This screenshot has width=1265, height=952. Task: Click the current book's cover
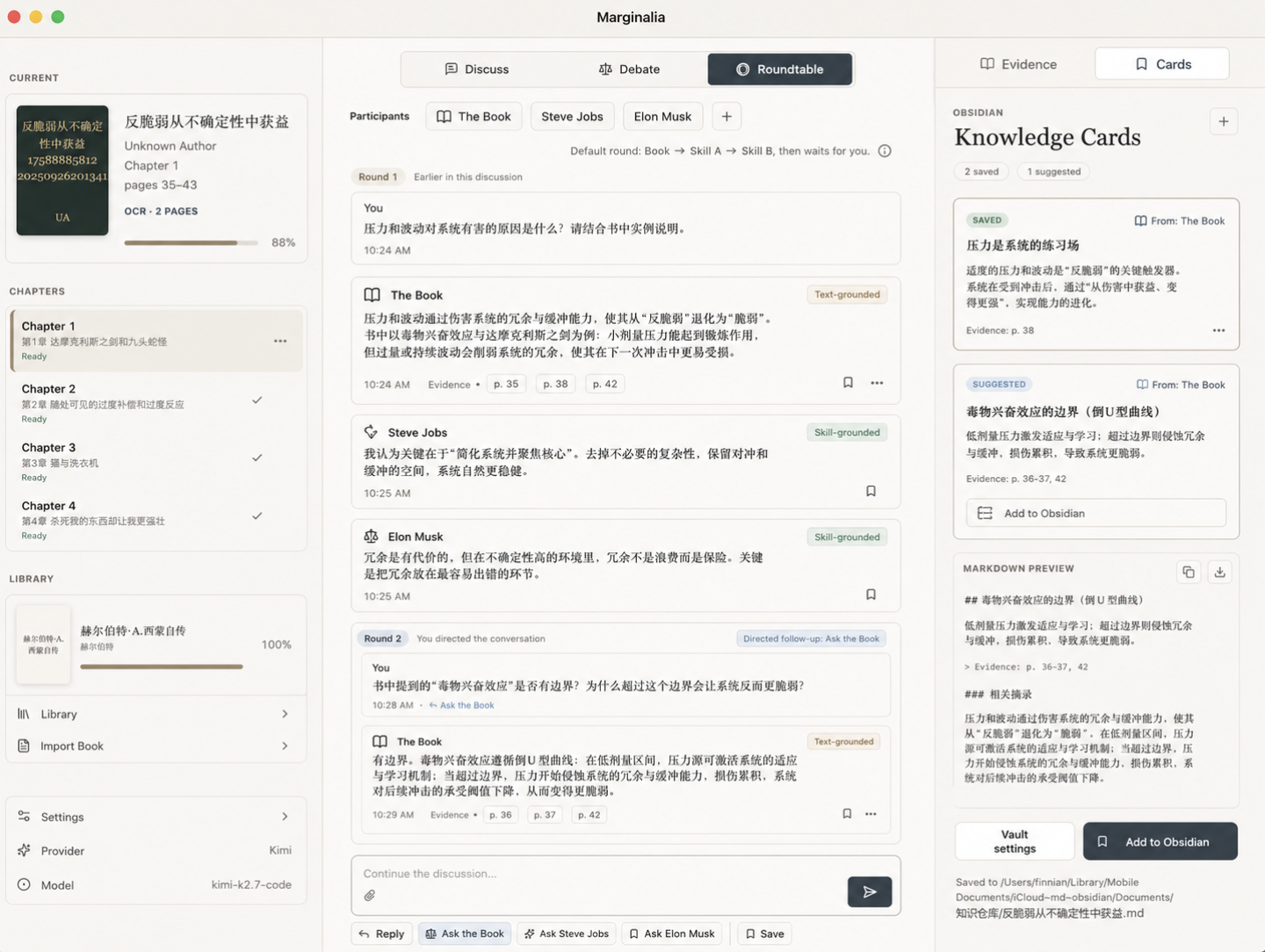pos(62,170)
